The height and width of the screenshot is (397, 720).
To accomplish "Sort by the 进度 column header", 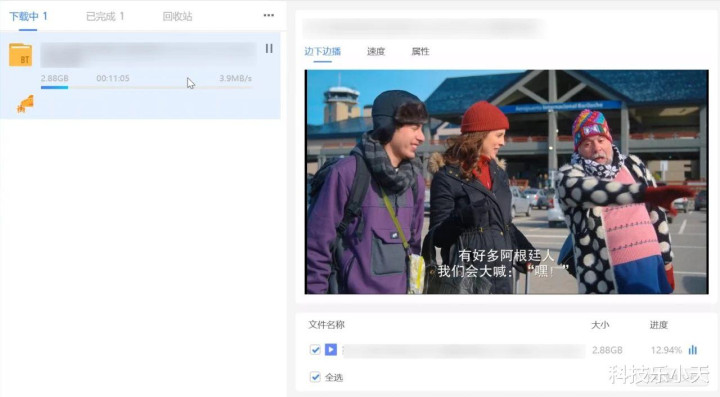I will pyautogui.click(x=658, y=325).
